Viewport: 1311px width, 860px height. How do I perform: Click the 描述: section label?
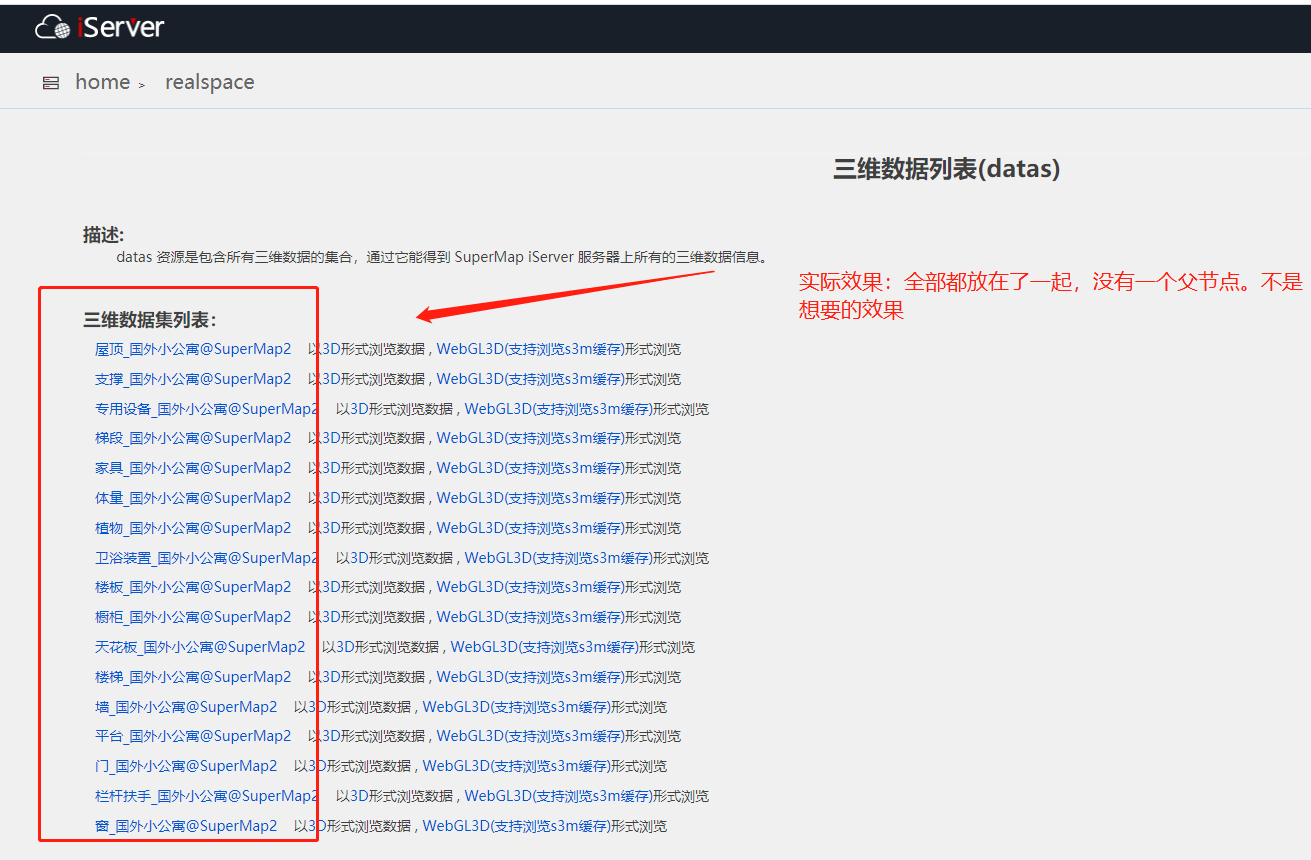coord(104,235)
